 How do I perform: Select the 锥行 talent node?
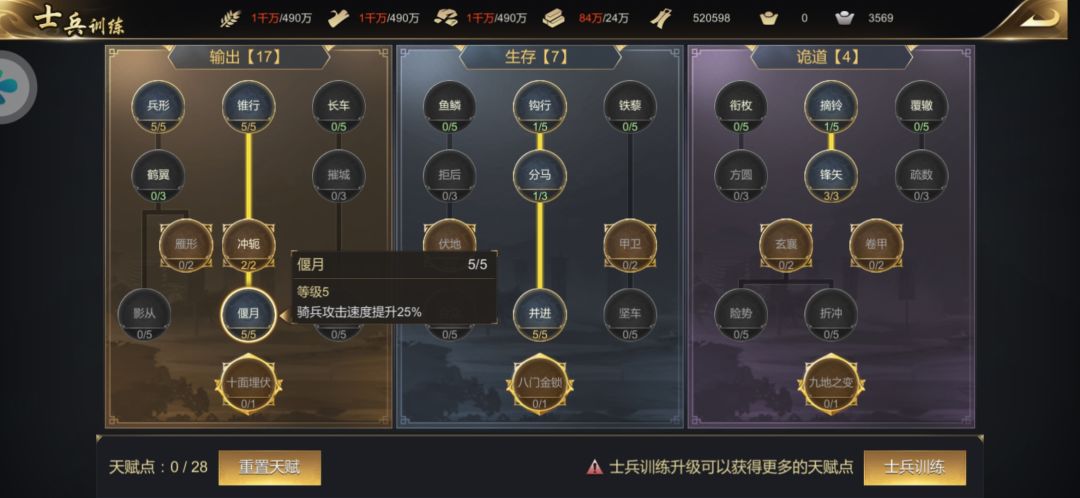249,107
